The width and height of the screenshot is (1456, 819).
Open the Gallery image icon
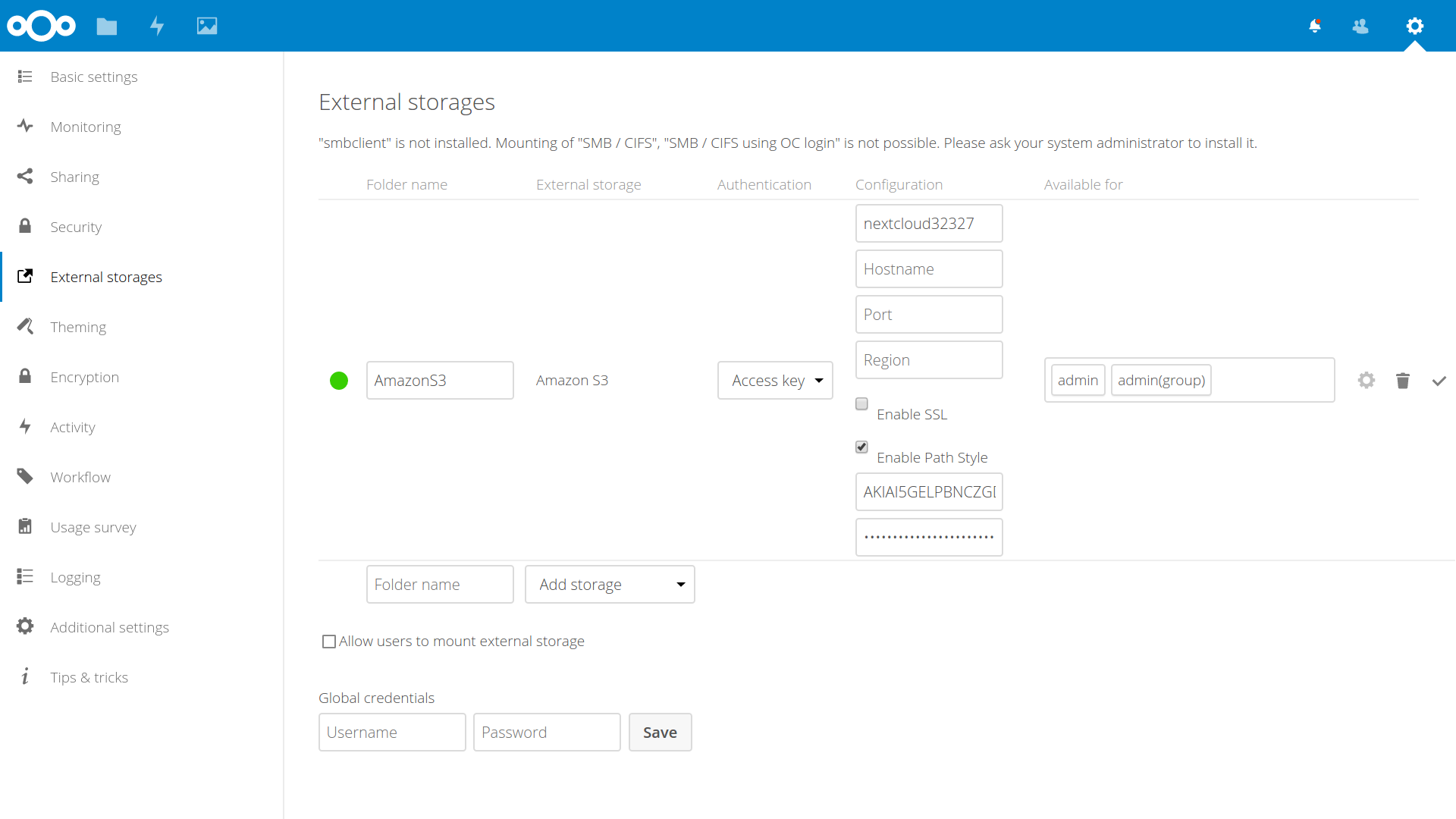point(207,27)
